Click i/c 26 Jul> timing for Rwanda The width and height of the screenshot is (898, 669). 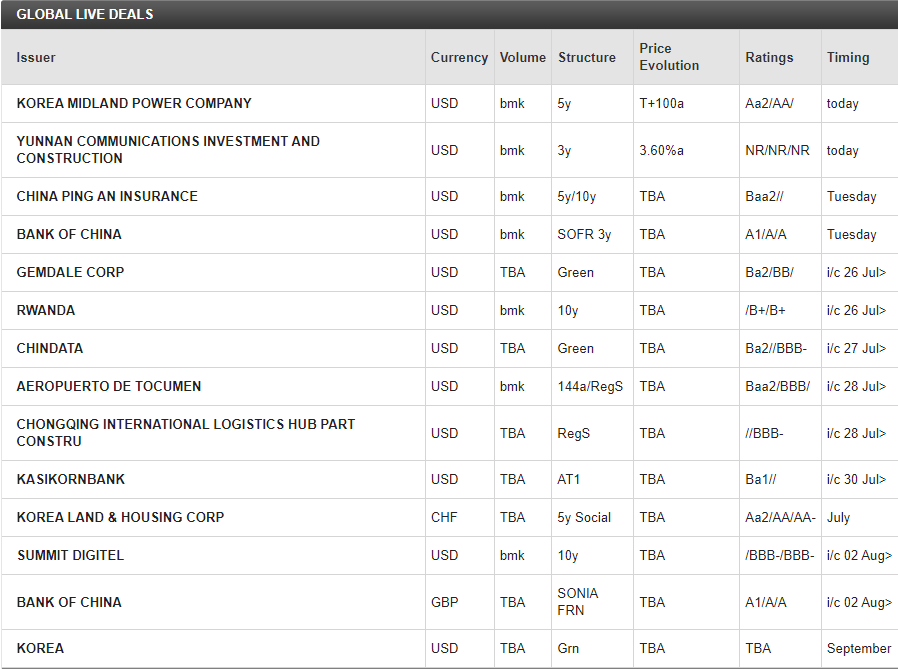click(x=856, y=310)
